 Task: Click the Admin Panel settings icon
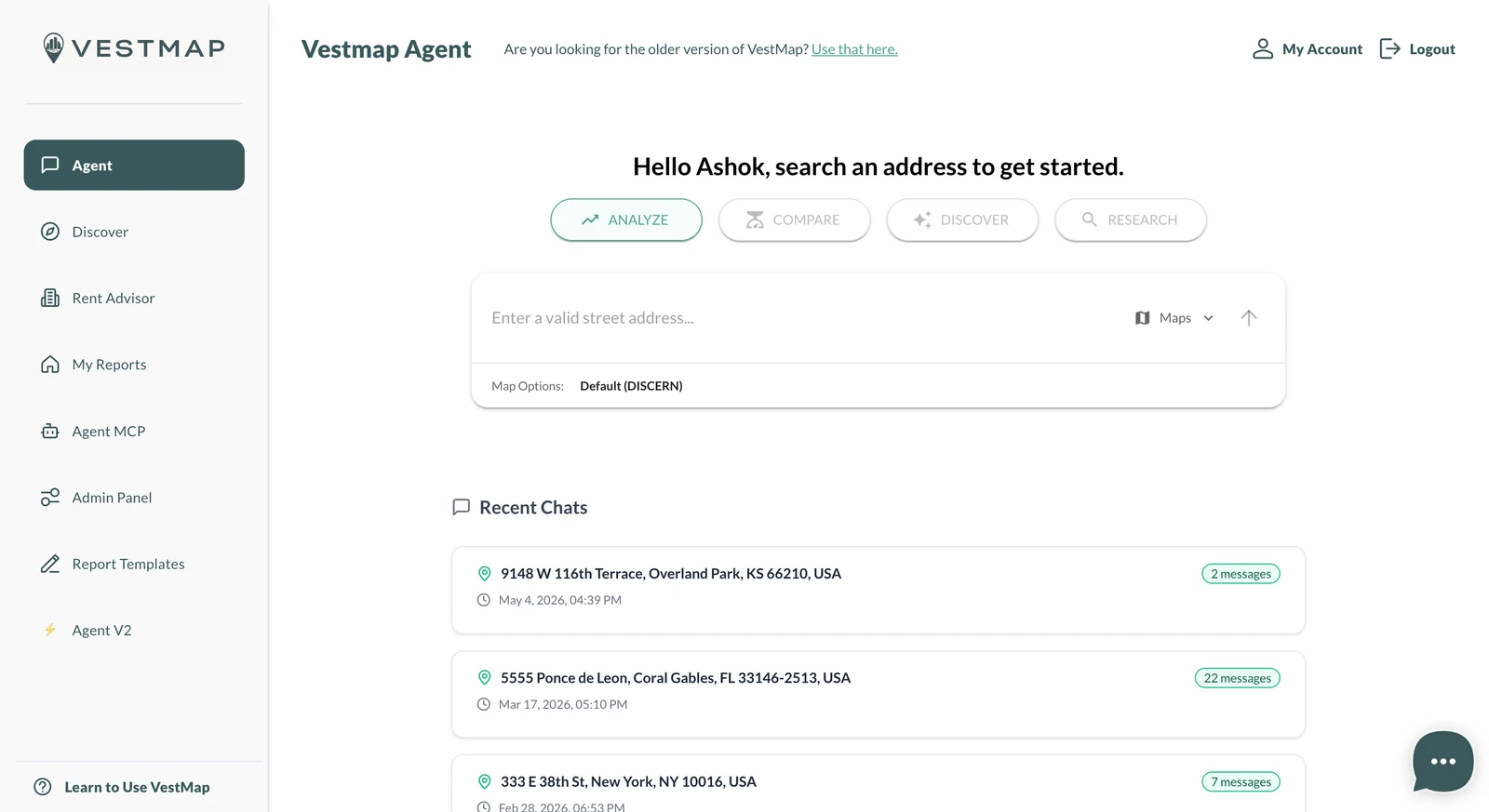coord(50,498)
